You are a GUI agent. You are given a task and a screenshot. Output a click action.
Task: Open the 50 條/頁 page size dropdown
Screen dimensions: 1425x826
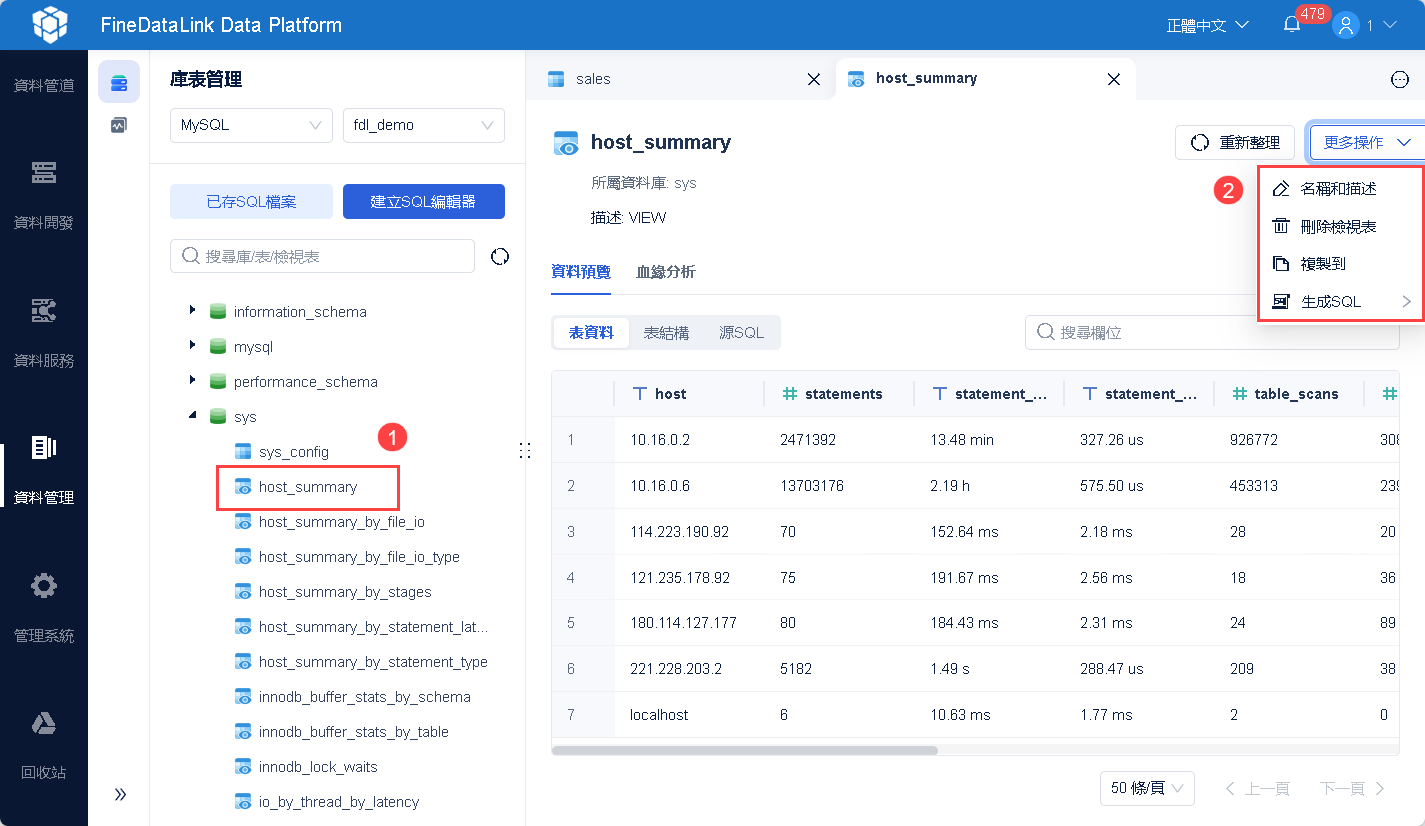1147,788
